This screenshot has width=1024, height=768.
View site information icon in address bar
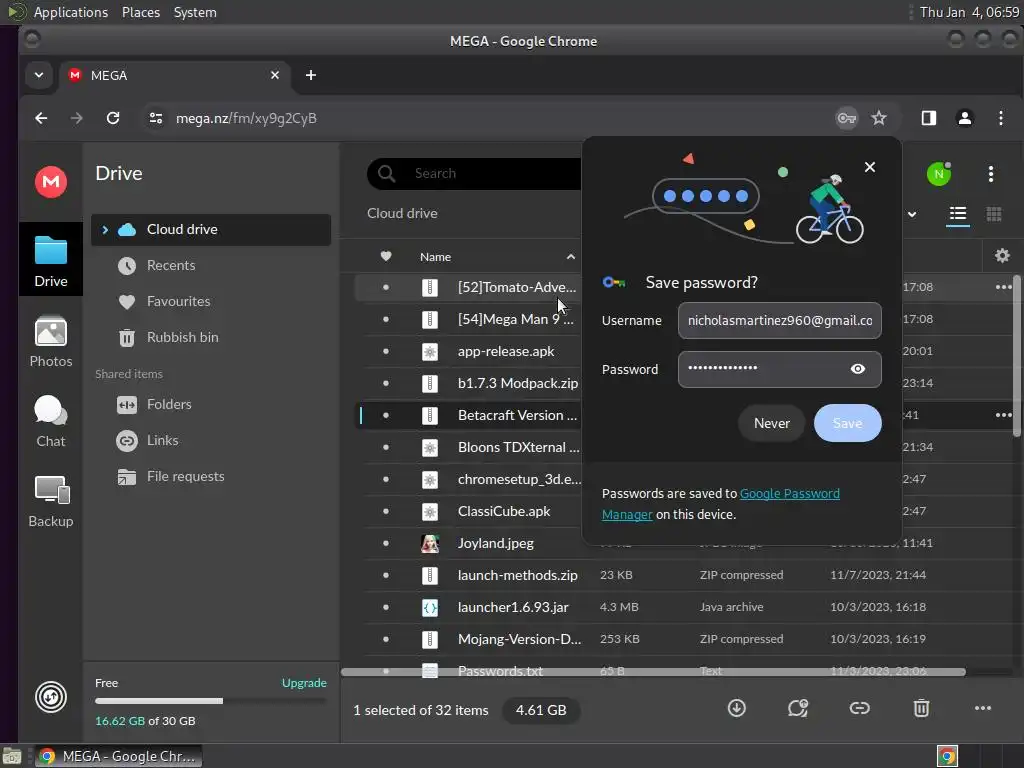pyautogui.click(x=155, y=118)
